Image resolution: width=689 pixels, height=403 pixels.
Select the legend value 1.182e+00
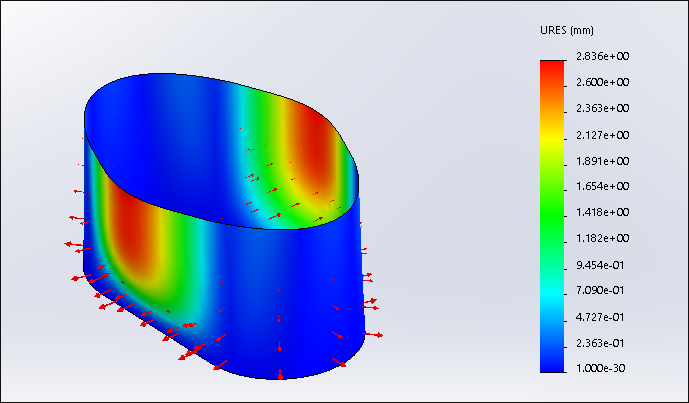[x=602, y=238]
